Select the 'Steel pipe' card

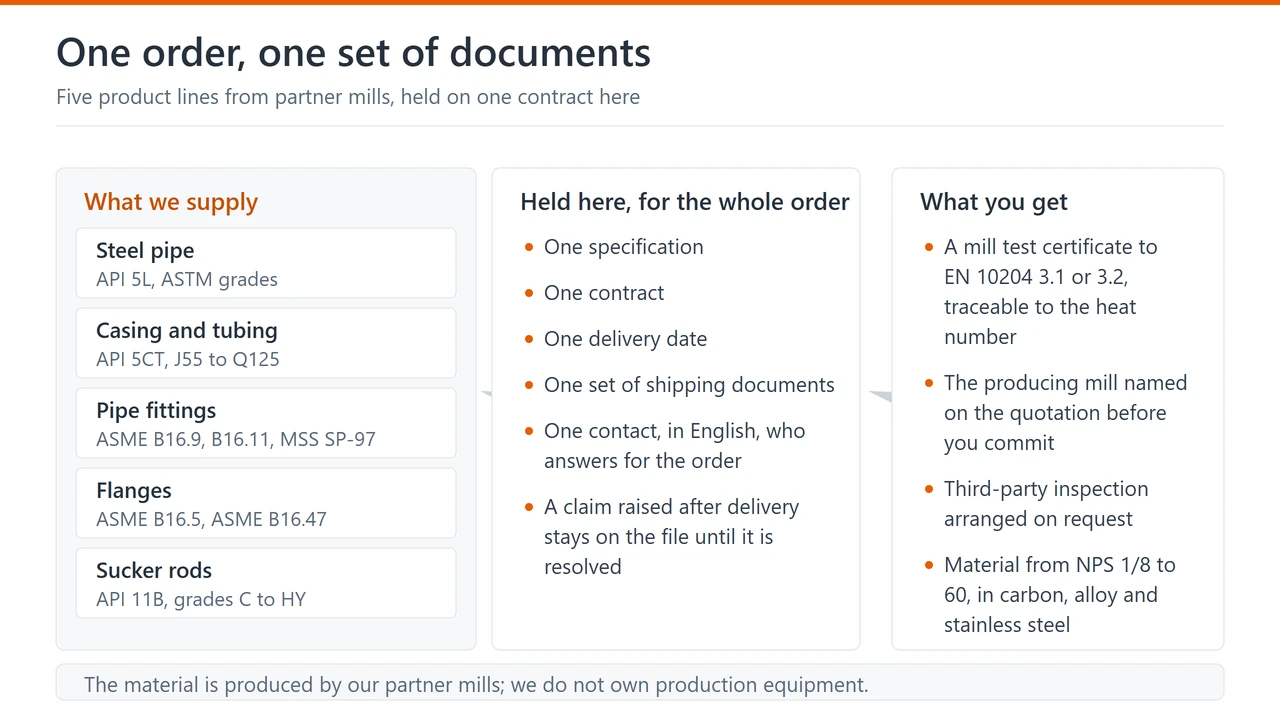266,263
